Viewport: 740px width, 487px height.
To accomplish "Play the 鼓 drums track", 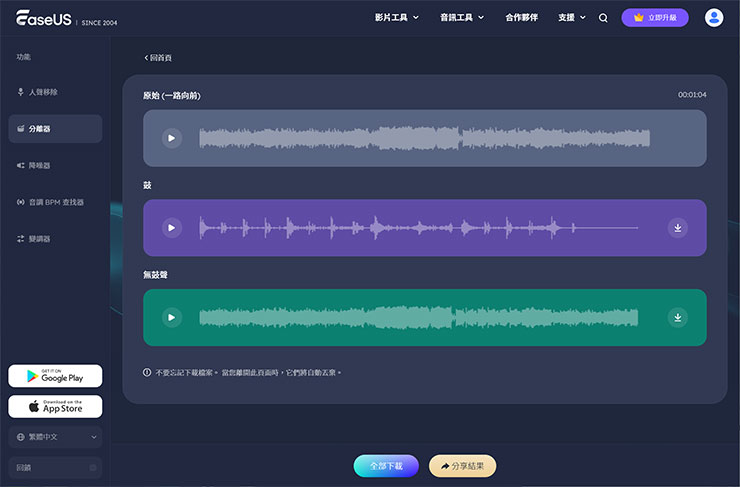I will [172, 228].
